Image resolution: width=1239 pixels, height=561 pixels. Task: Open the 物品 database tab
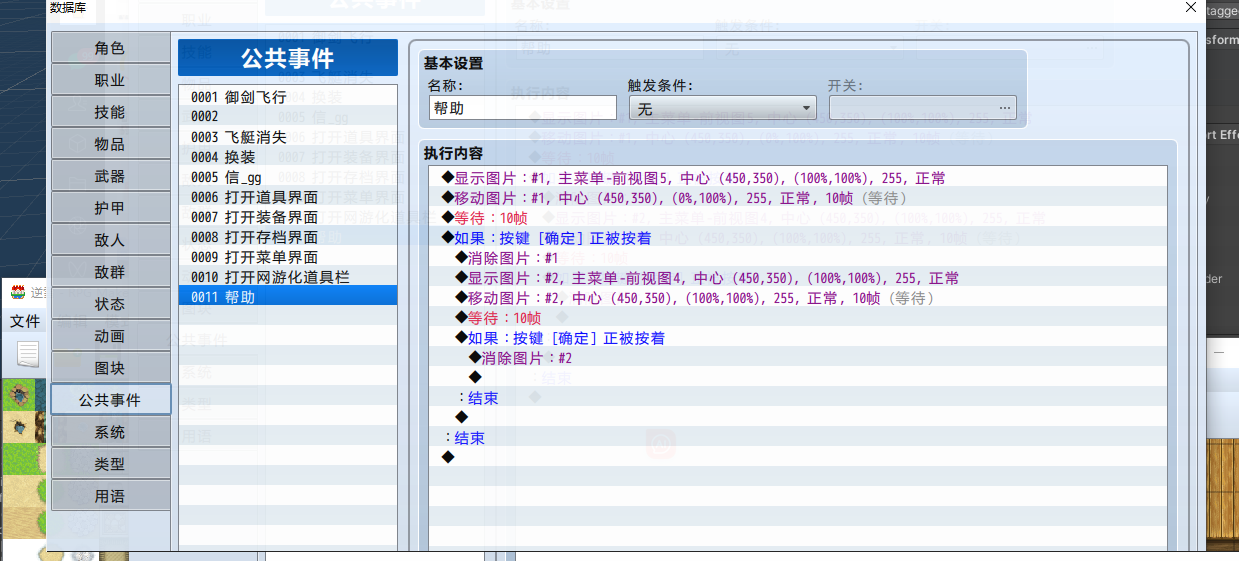pyautogui.click(x=110, y=144)
